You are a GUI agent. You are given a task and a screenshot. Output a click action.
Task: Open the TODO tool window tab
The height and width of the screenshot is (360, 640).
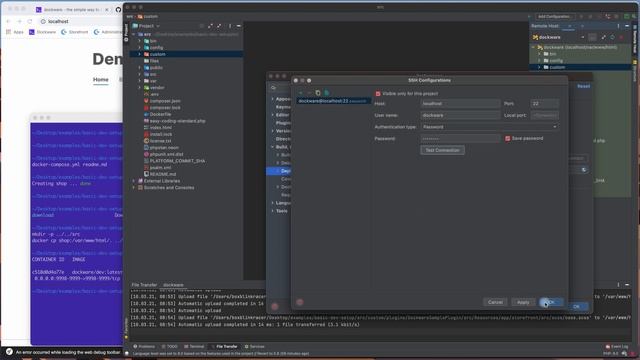click(170, 347)
